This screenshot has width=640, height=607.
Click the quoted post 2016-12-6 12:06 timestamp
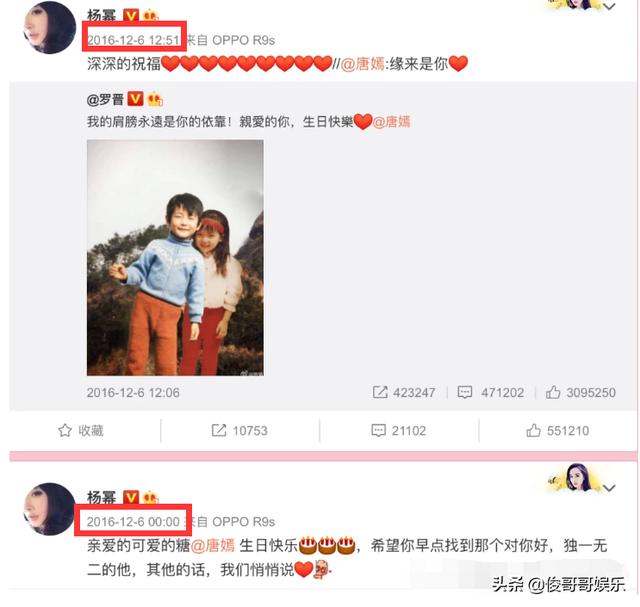tap(133, 392)
